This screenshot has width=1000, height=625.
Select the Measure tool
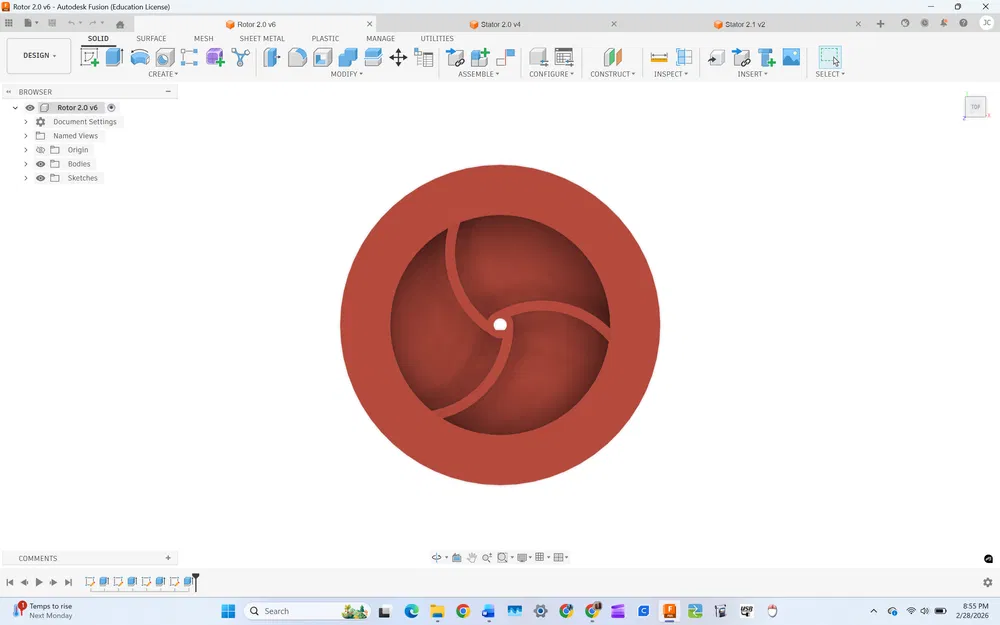click(x=659, y=57)
